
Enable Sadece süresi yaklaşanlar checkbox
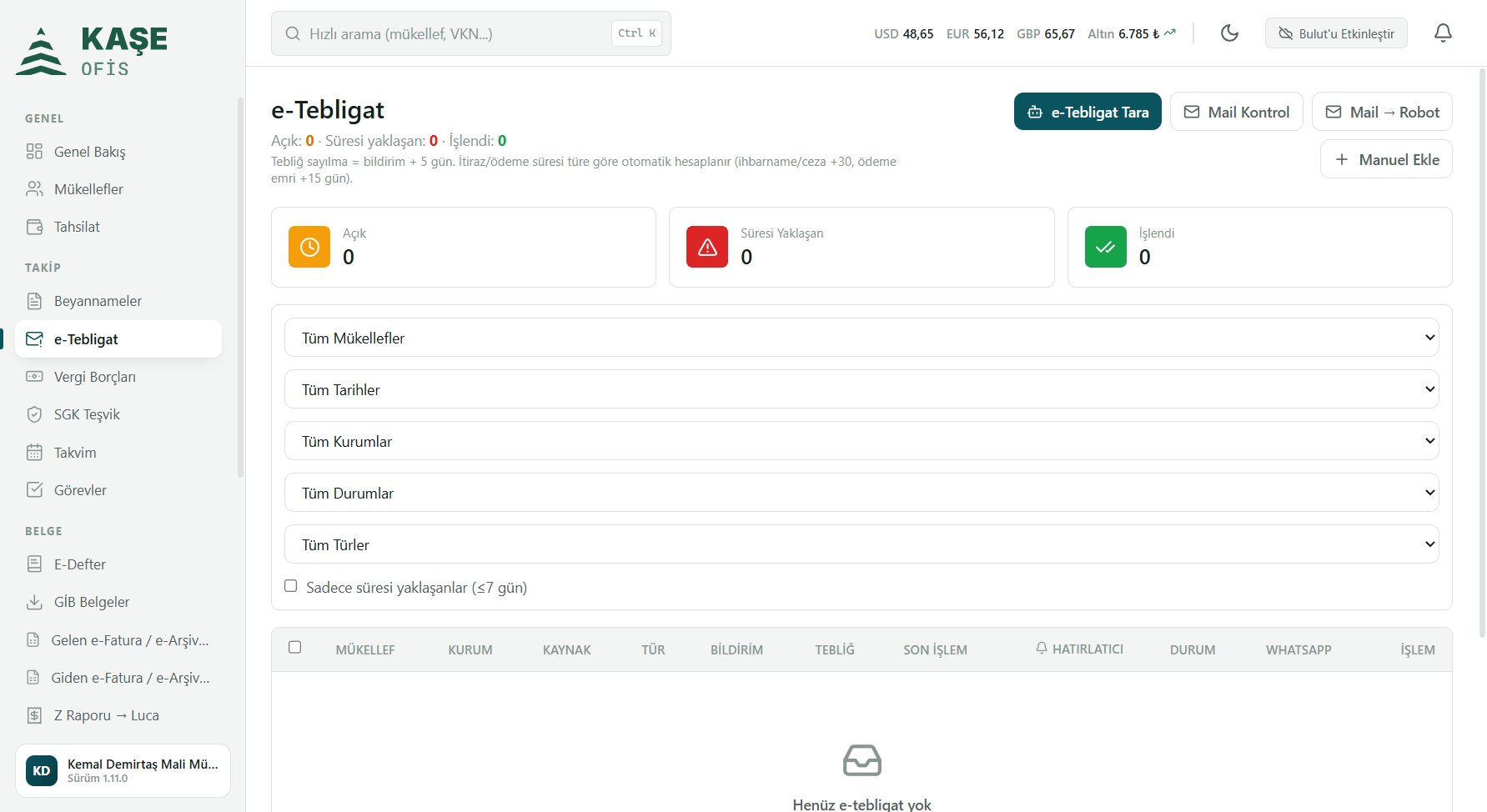(290, 586)
